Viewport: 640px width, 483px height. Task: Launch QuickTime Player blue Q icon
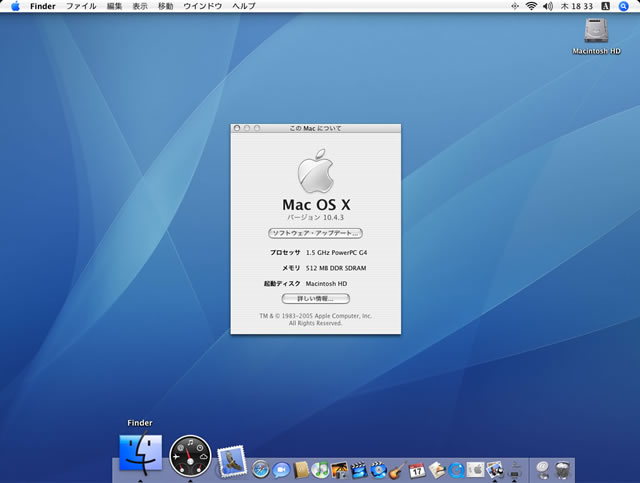click(x=456, y=470)
